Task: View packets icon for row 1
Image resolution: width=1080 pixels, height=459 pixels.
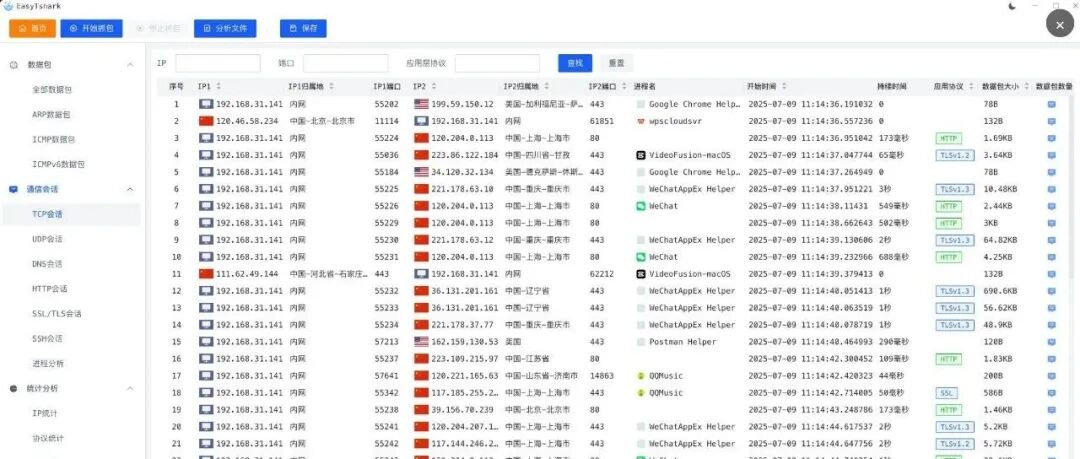Action: coord(1052,104)
